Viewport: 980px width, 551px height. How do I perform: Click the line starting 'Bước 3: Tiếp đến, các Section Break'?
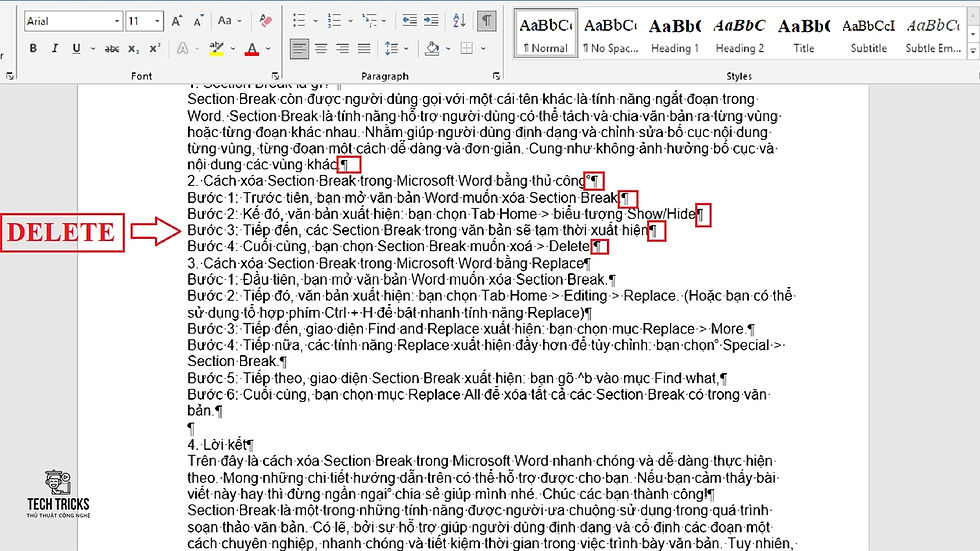pyautogui.click(x=422, y=231)
